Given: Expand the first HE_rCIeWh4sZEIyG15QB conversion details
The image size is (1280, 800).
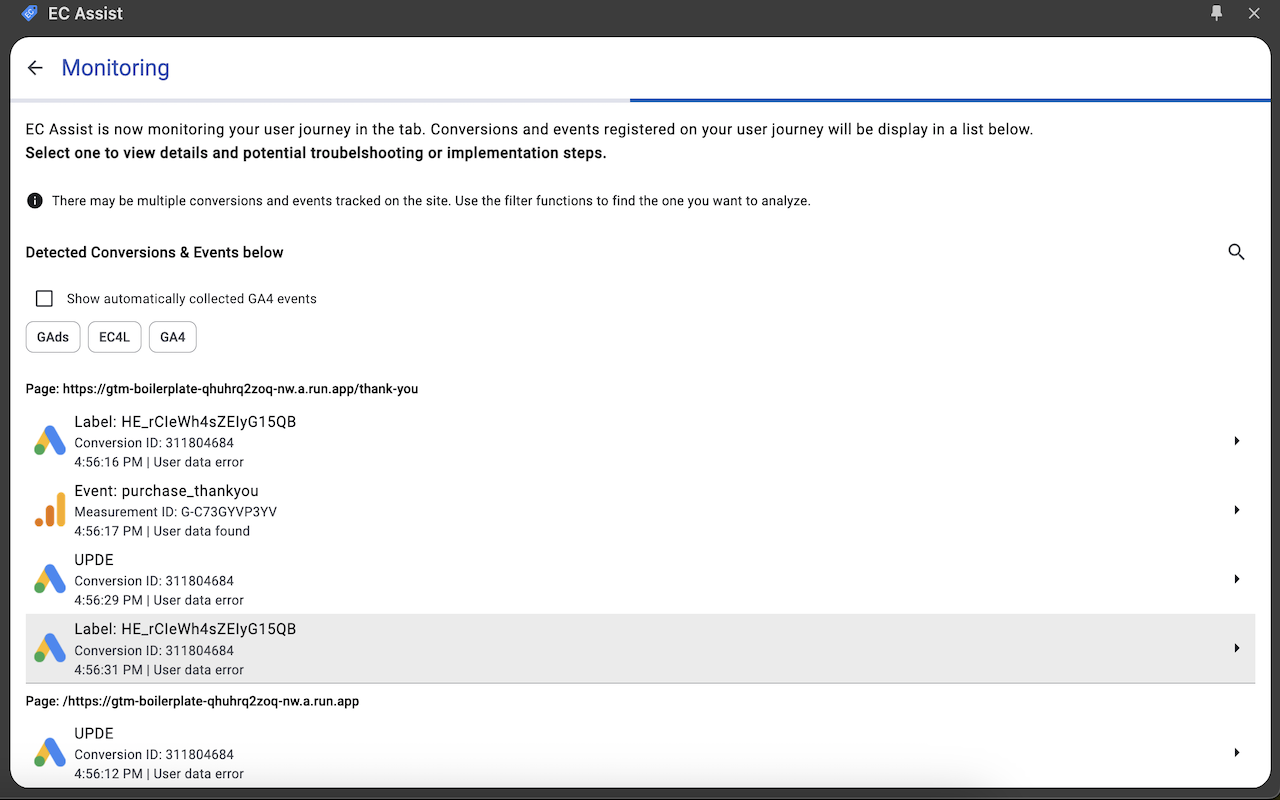Looking at the screenshot, I should point(1236,440).
